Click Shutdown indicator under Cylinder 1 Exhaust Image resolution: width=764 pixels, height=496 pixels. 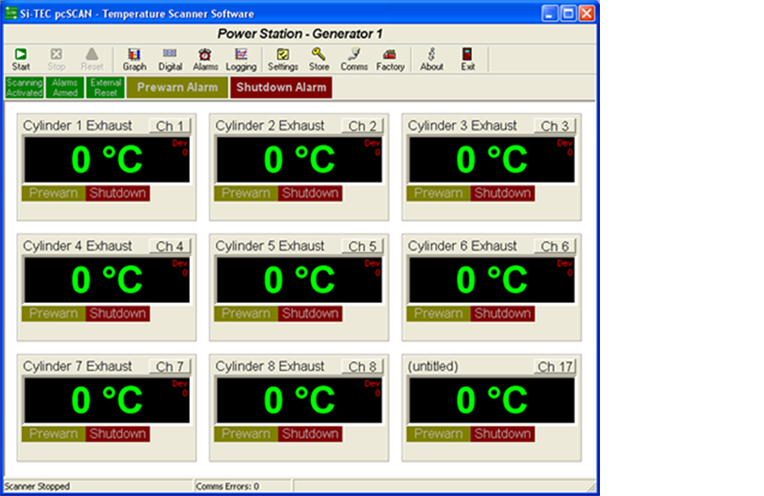117,193
